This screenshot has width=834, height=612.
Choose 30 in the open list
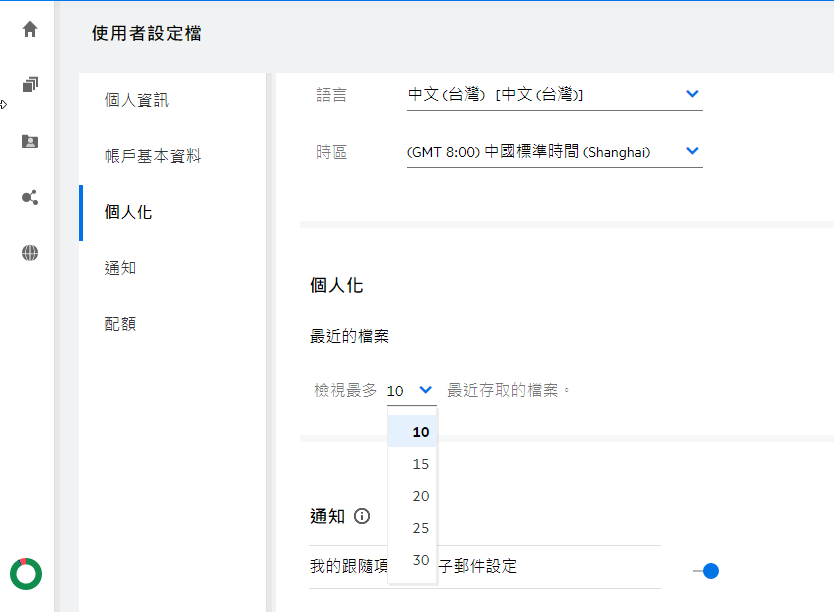[x=420, y=560]
